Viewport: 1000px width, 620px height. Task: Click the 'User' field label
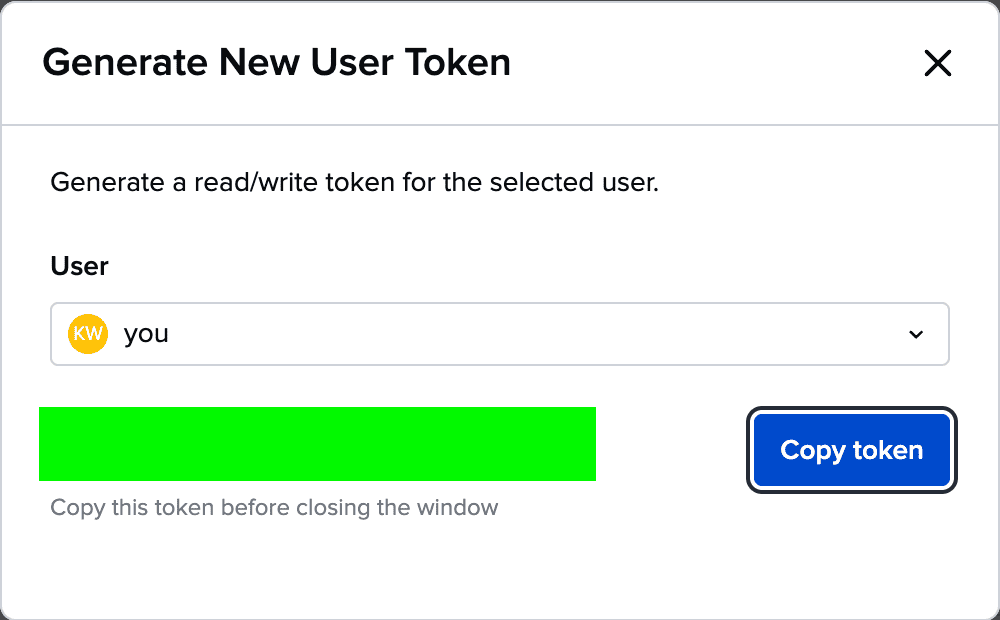(x=79, y=266)
